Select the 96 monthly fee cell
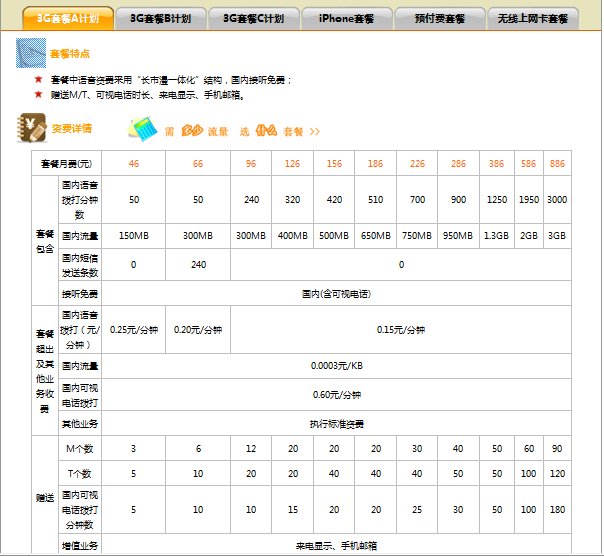Screen dimensions: 604x556 (251, 163)
